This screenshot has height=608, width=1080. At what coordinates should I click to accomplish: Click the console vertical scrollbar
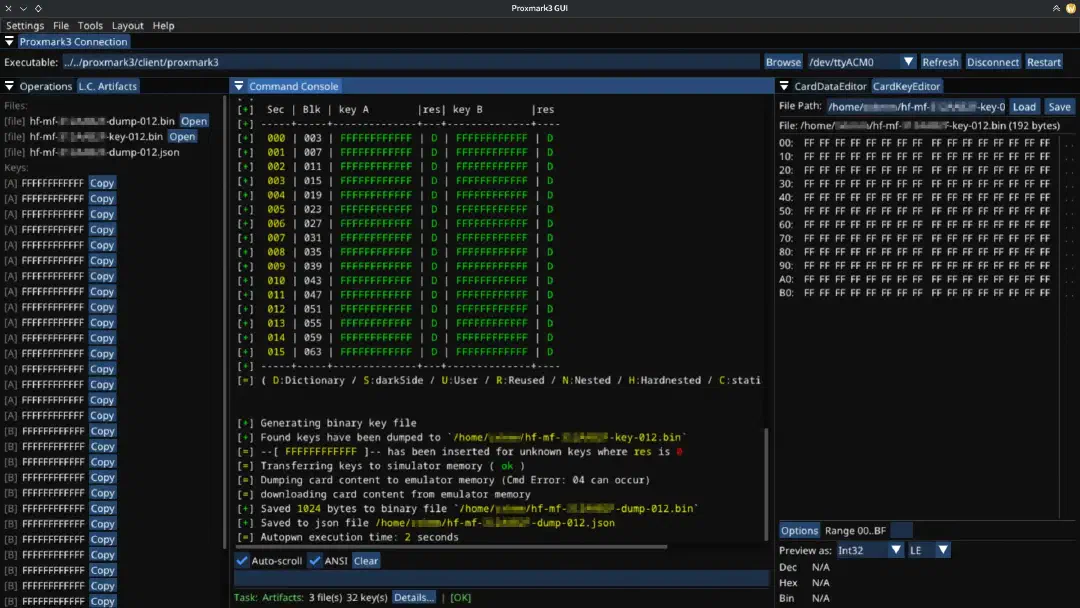click(766, 484)
